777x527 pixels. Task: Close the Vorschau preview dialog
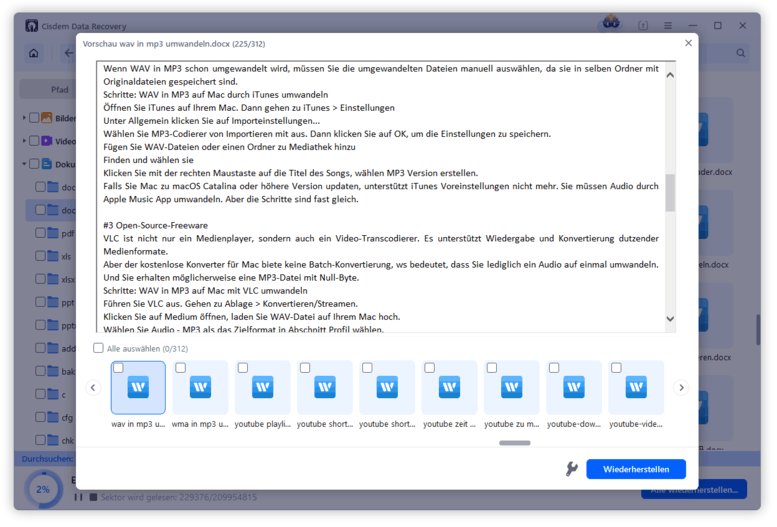(688, 43)
